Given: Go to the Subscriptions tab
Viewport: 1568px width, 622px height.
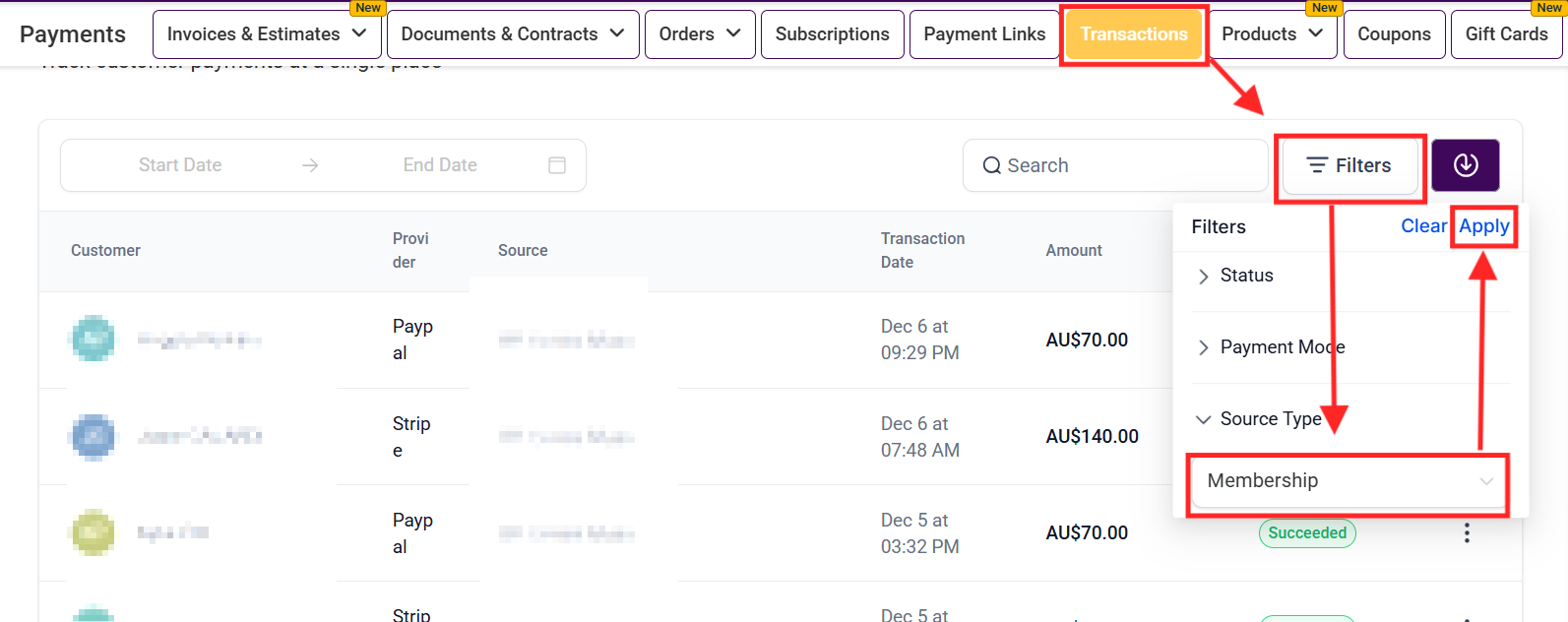Looking at the screenshot, I should pyautogui.click(x=832, y=34).
